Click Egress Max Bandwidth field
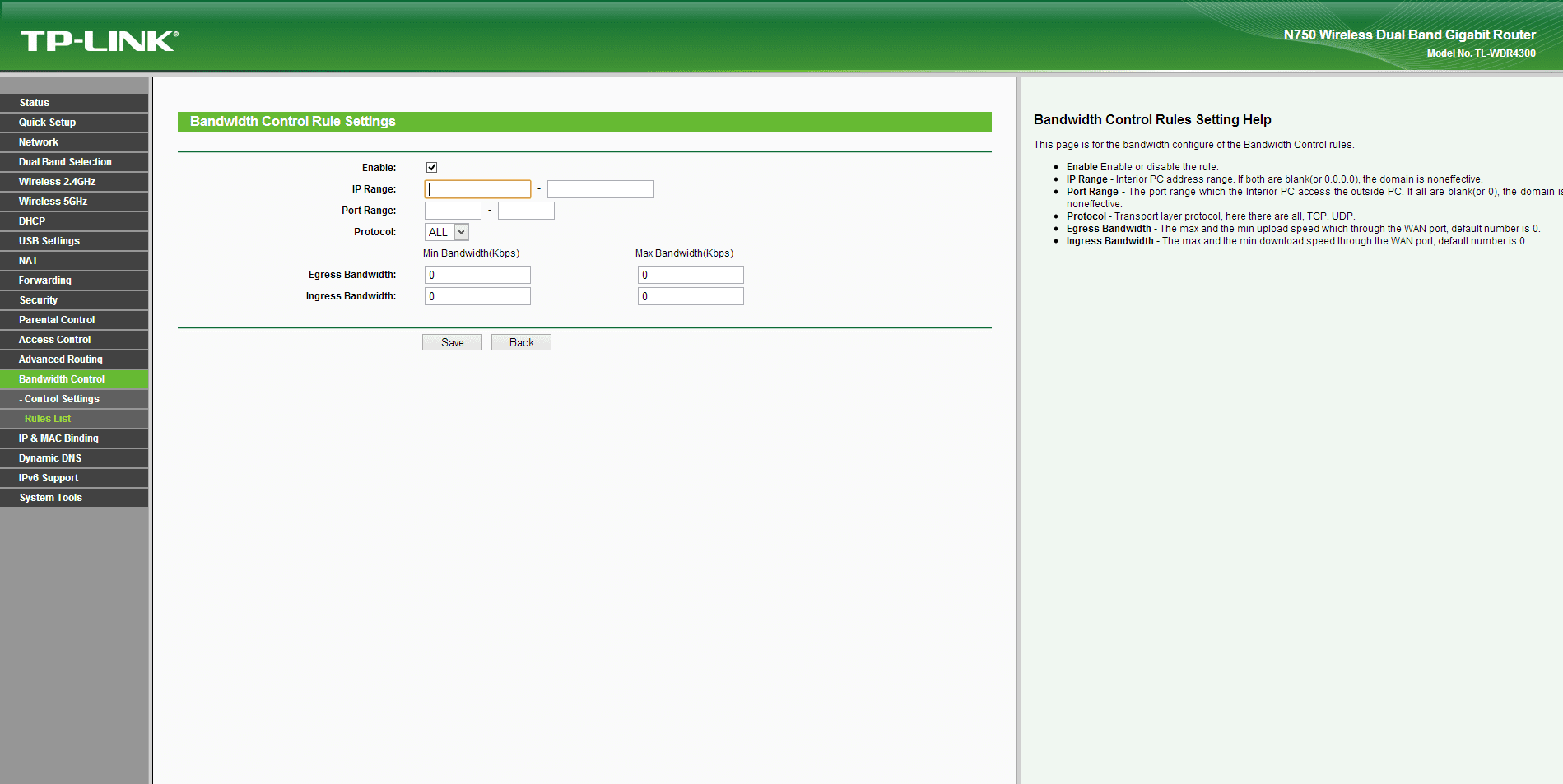 tap(691, 275)
